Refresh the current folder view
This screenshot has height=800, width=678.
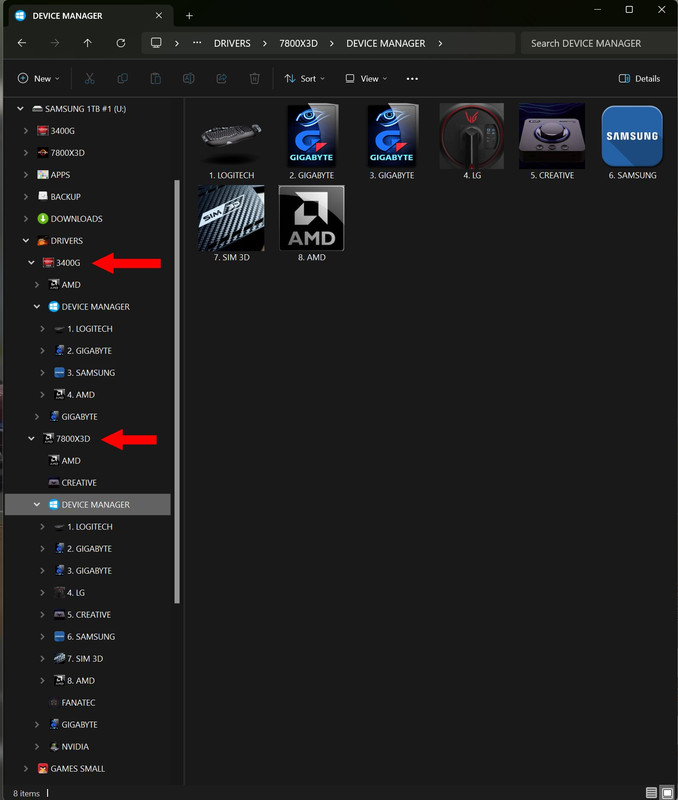coord(121,43)
